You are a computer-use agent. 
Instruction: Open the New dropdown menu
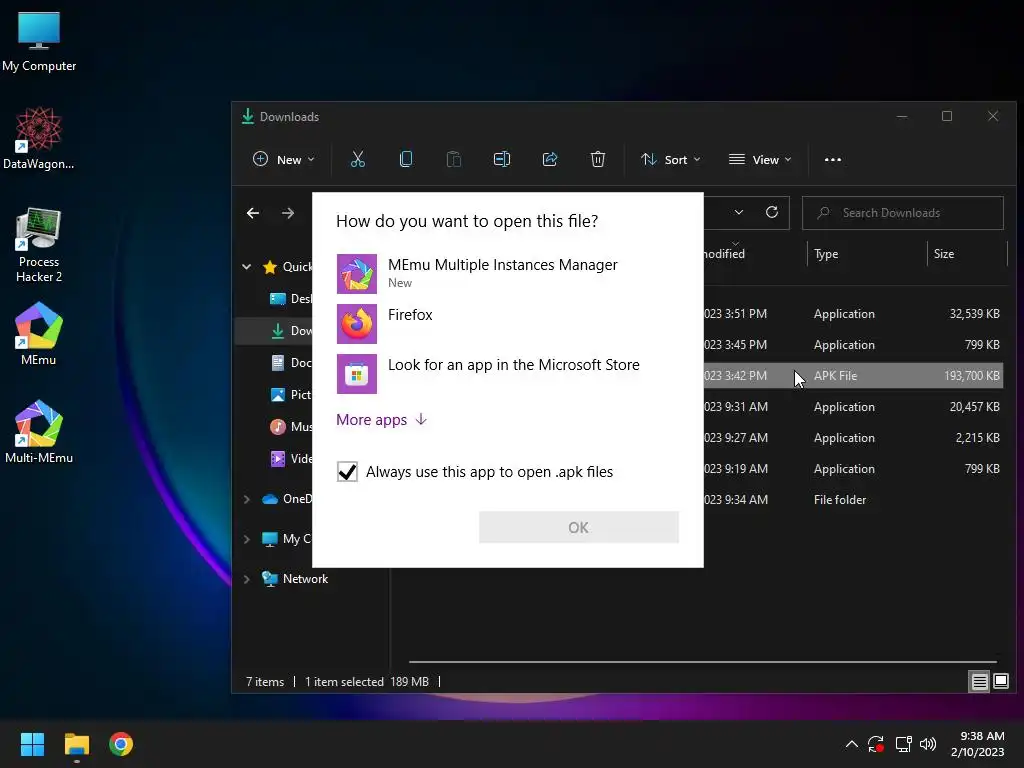pos(283,159)
